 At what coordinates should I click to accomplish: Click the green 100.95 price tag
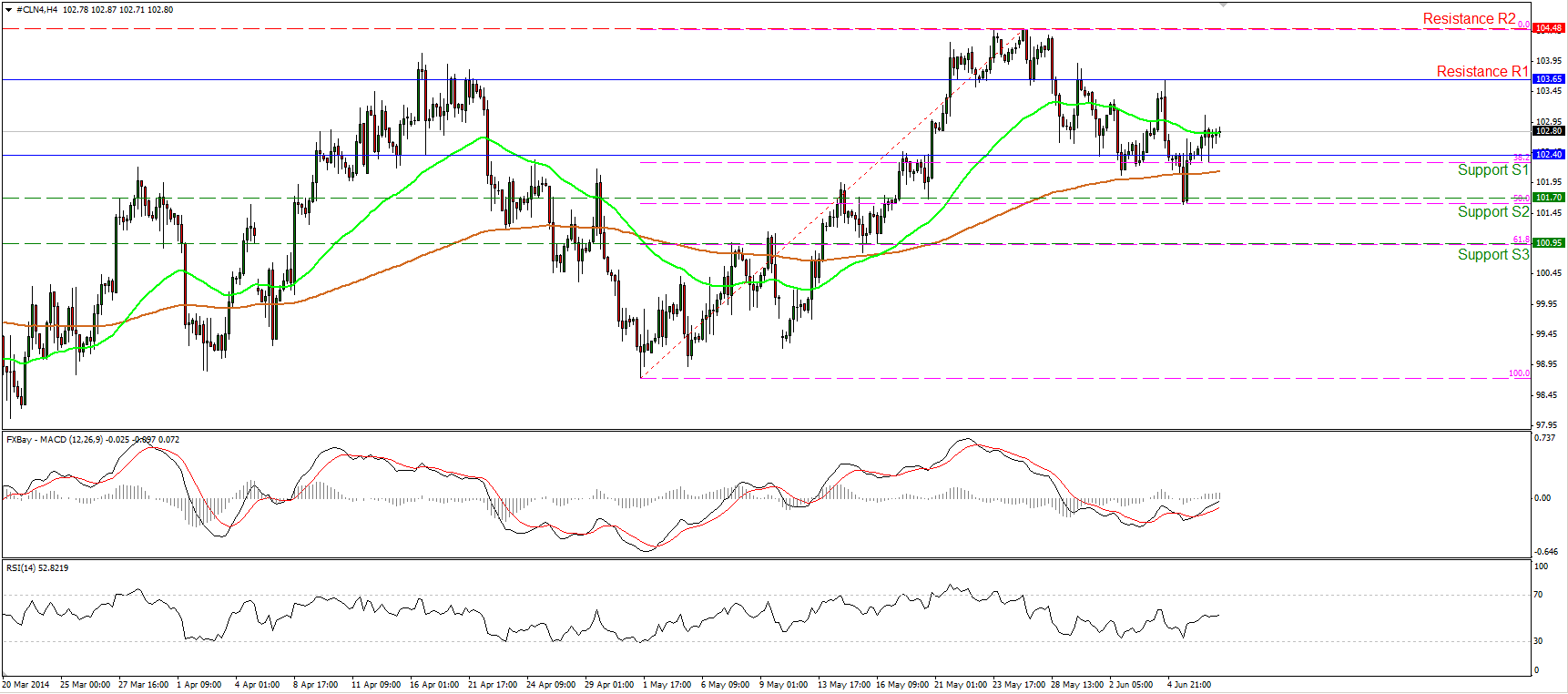(1549, 243)
